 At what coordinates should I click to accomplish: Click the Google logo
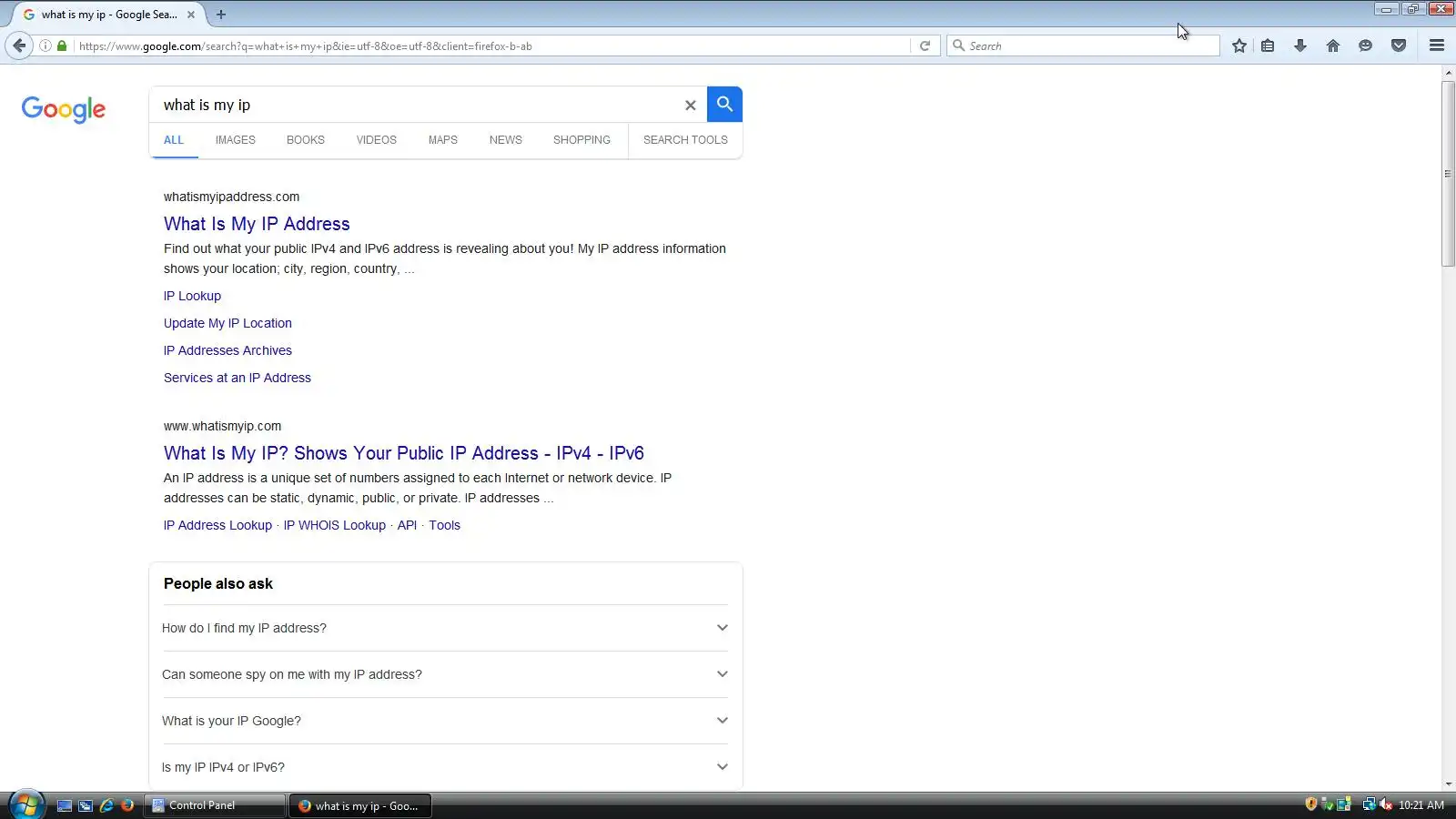pos(64,109)
